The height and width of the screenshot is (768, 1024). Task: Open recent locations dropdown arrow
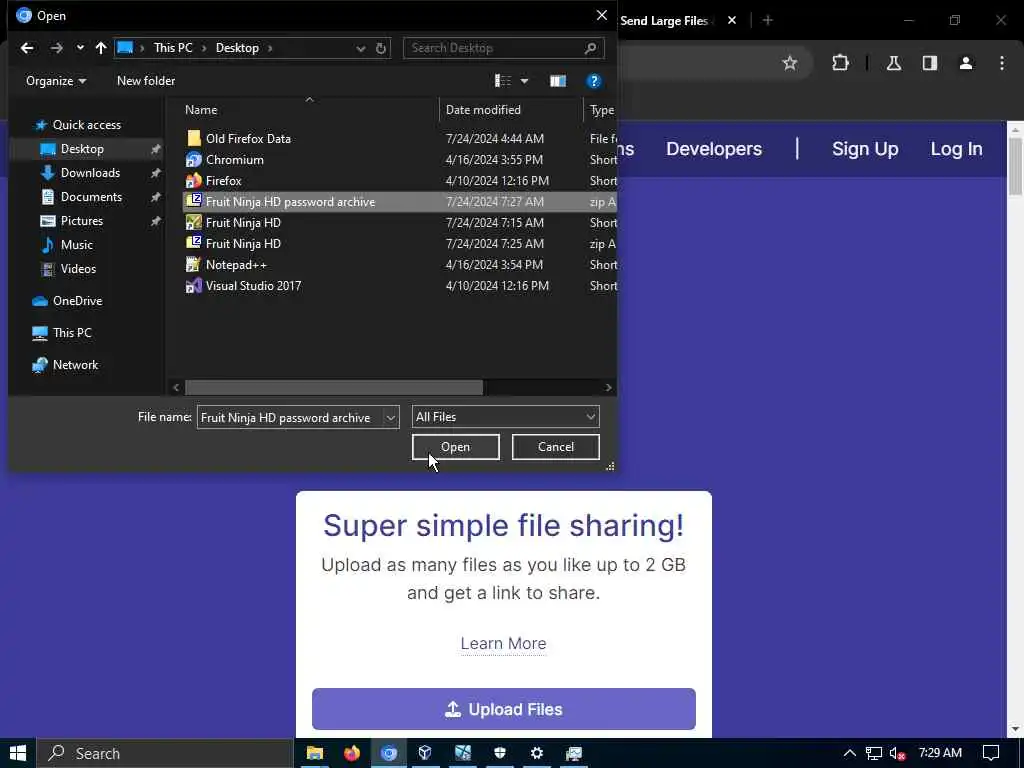(80, 48)
